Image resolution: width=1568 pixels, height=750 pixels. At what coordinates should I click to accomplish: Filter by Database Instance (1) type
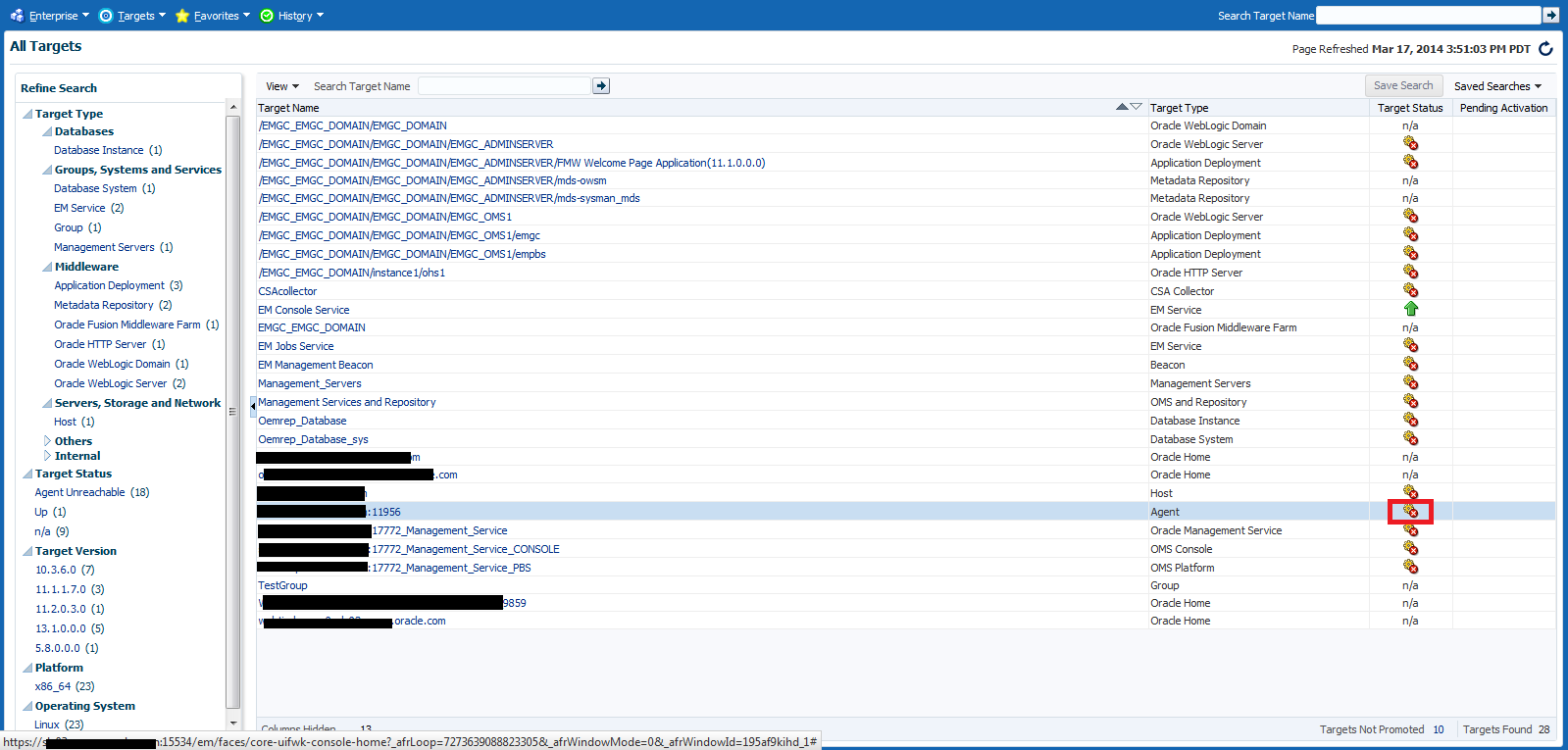(x=108, y=150)
